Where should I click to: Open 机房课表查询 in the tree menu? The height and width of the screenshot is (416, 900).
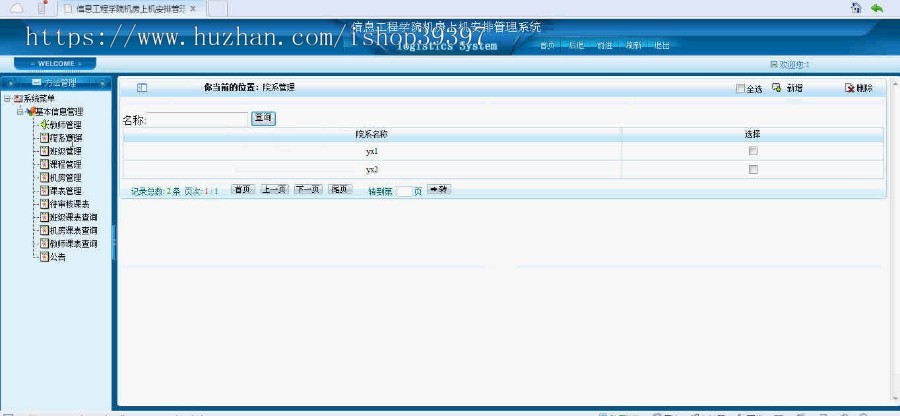pos(73,230)
